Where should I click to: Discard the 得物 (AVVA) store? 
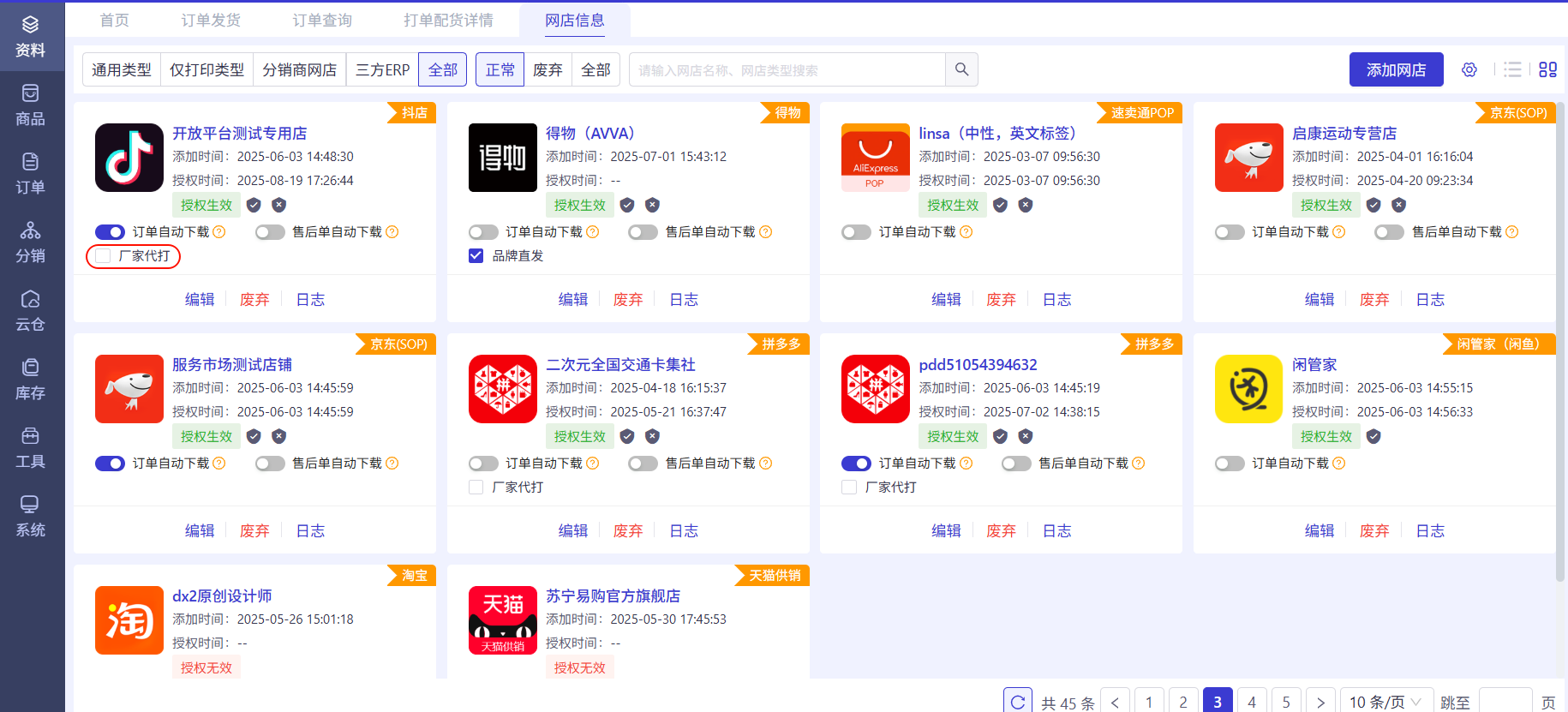pyautogui.click(x=628, y=299)
